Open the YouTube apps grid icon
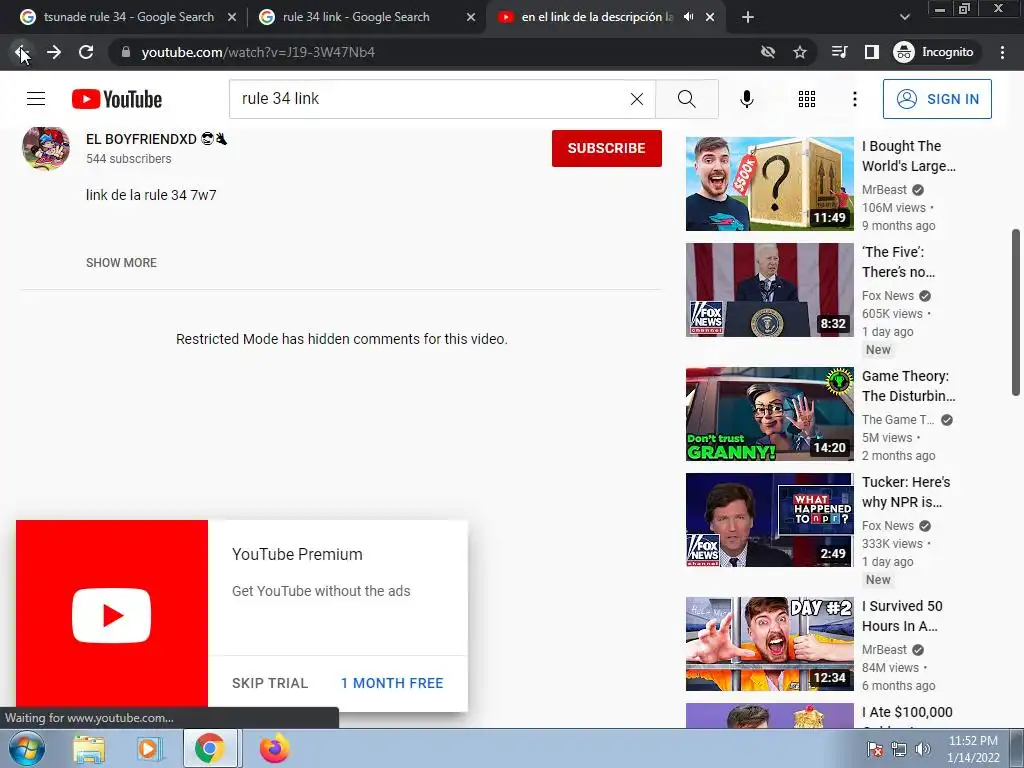Screen dimensions: 1024x768 point(807,99)
